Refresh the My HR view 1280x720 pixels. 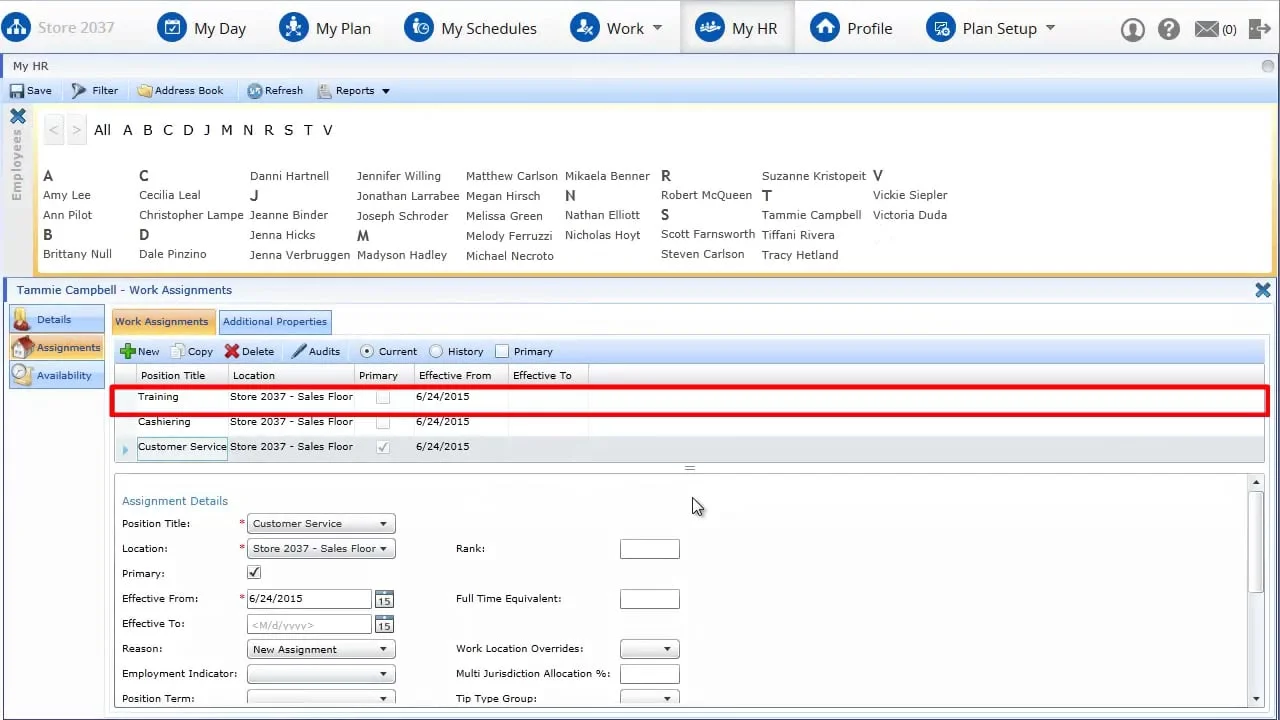pos(275,90)
